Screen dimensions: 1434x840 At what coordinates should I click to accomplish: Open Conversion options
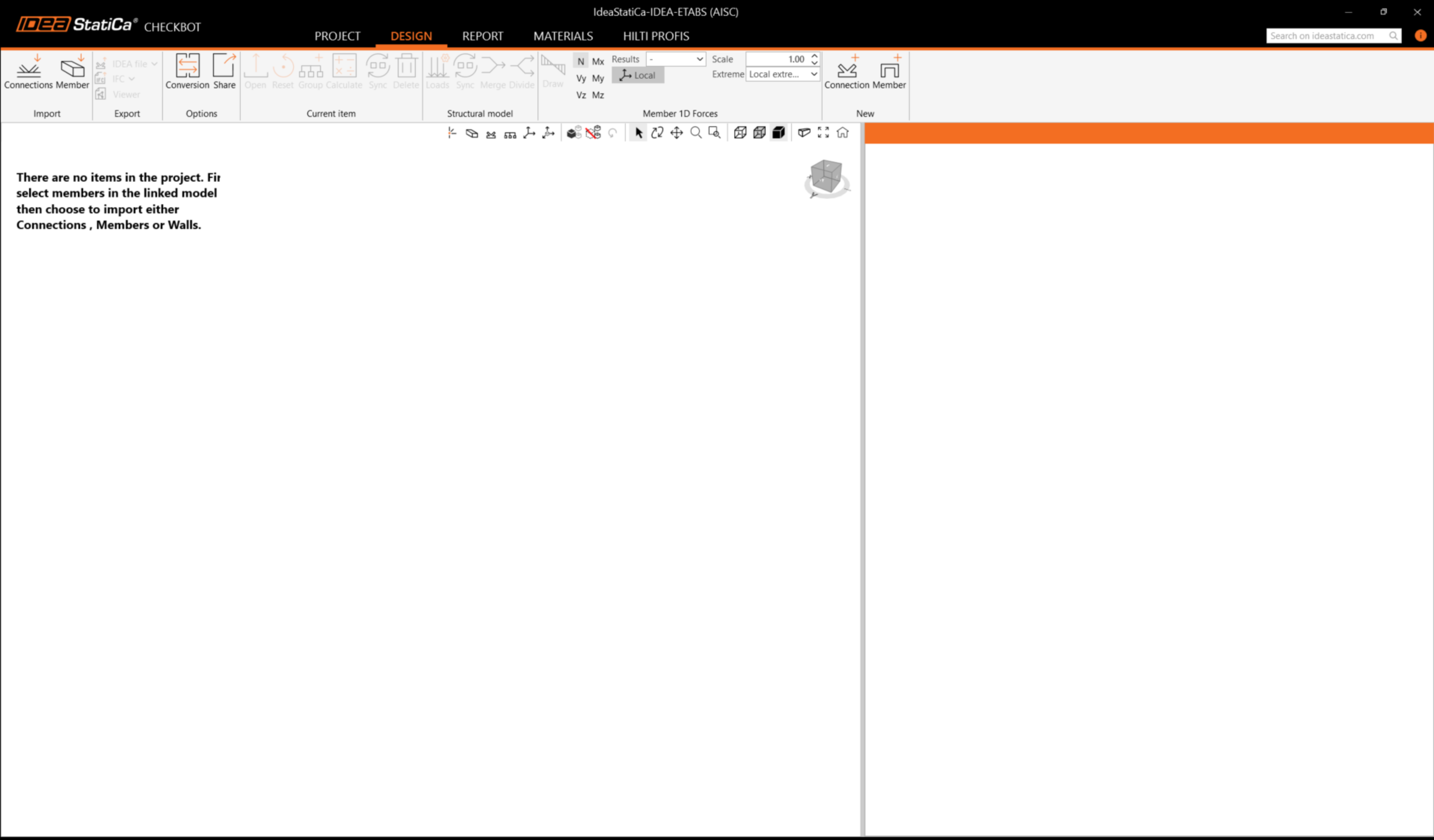(187, 71)
